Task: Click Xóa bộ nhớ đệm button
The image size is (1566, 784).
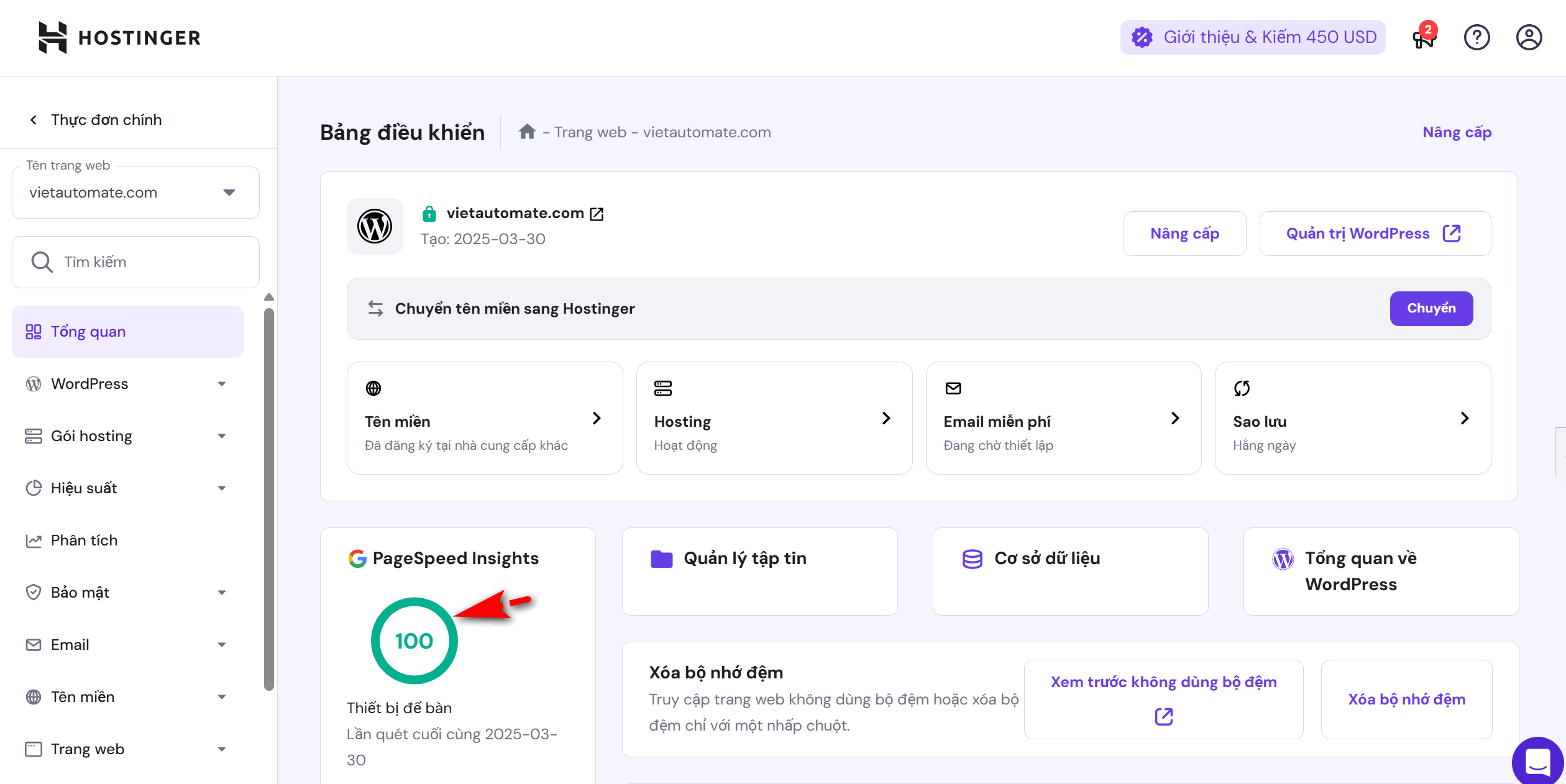Action: tap(1406, 700)
